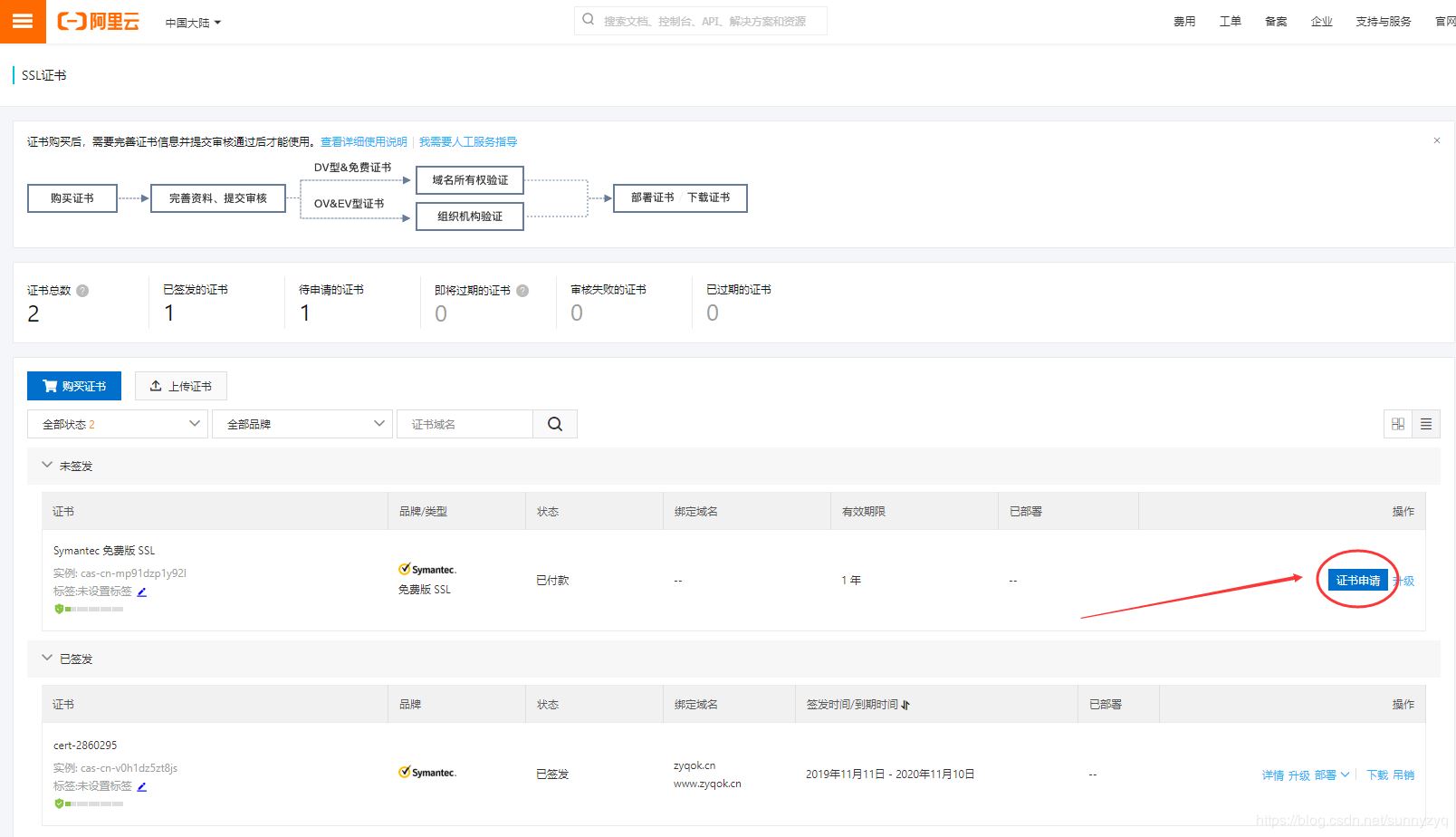Collapse the 未签发 section
The width and height of the screenshot is (1456, 837).
click(x=47, y=466)
